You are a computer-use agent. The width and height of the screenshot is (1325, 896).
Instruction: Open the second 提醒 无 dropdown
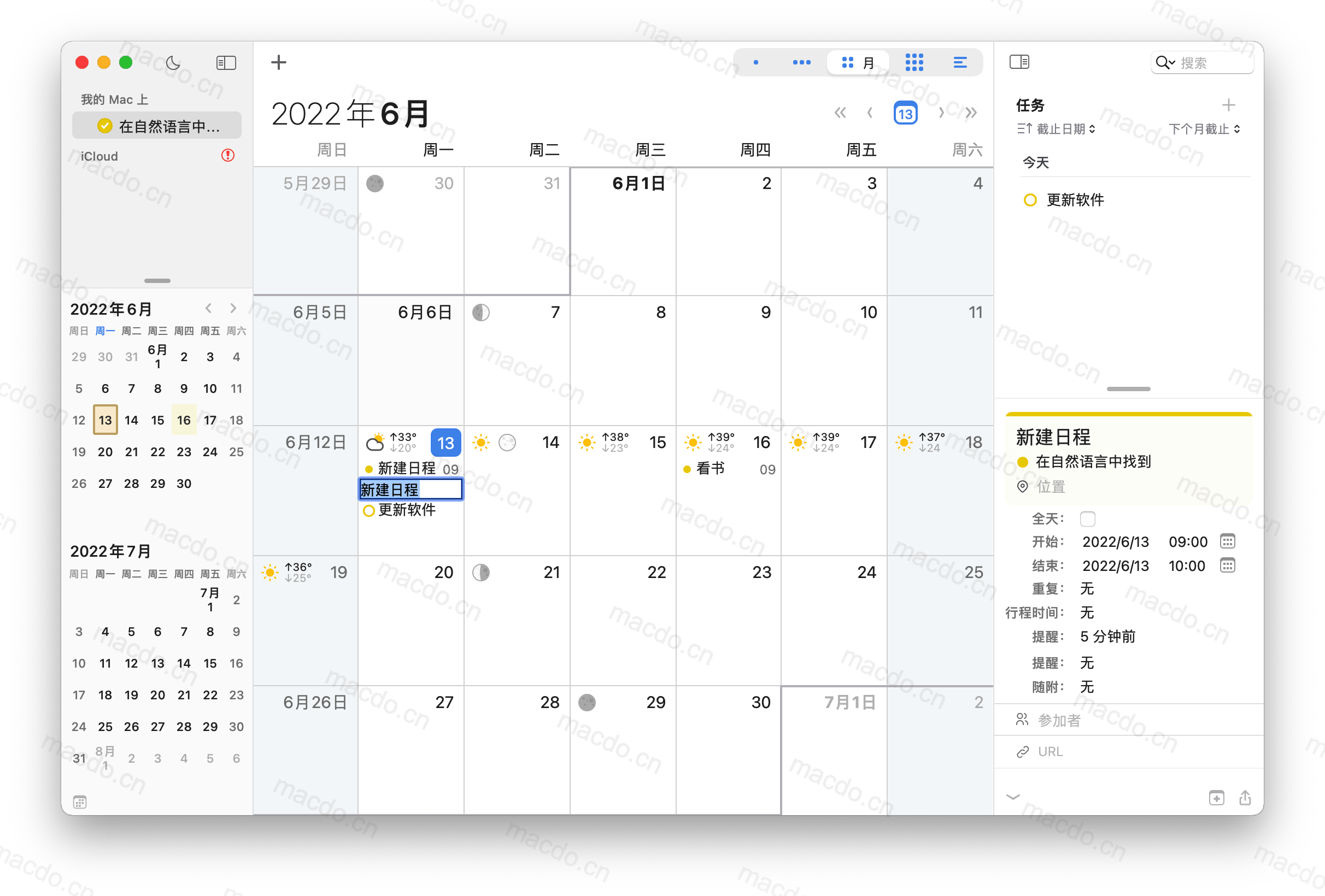point(1087,663)
